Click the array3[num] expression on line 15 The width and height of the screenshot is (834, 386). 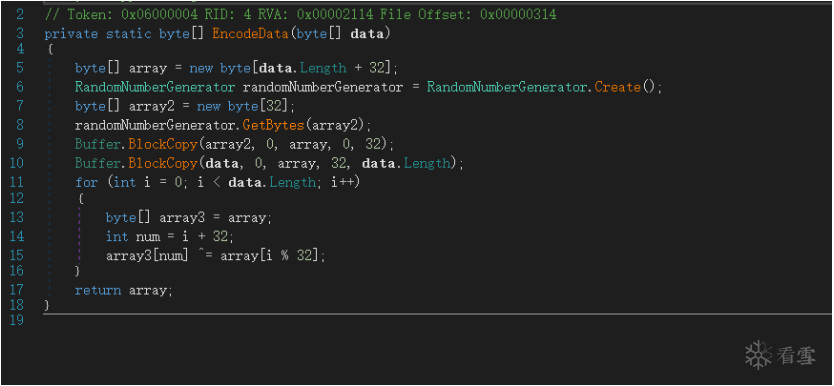pyautogui.click(x=147, y=255)
